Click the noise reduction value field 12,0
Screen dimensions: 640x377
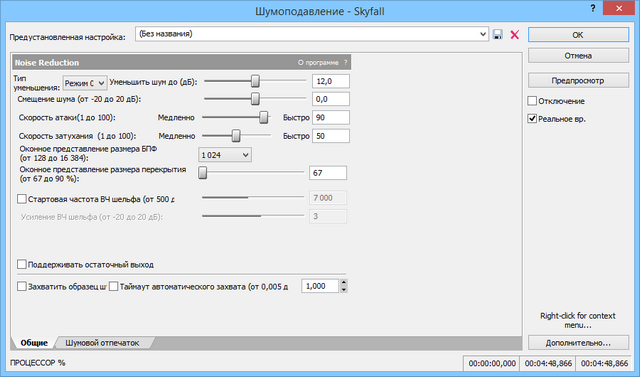coord(331,81)
